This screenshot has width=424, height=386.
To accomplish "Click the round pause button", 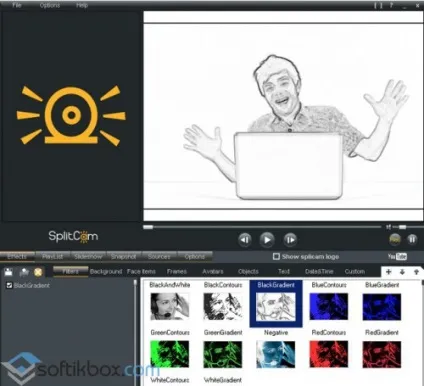I will 412,239.
